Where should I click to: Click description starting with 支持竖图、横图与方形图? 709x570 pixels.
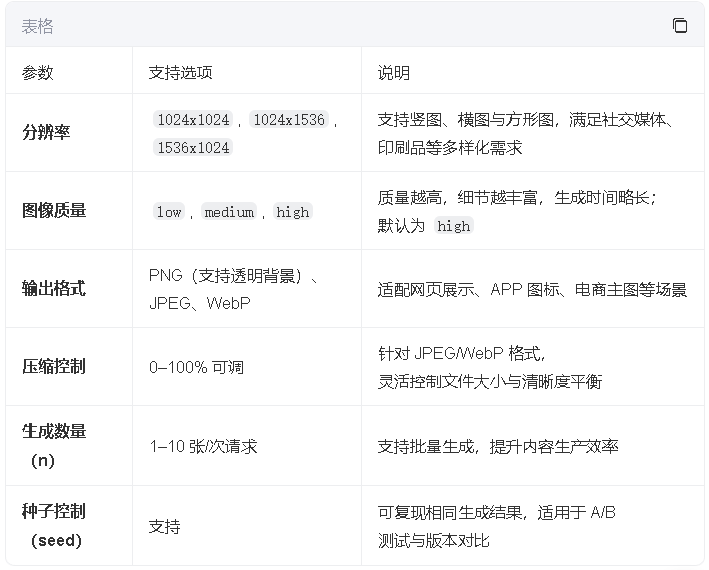click(x=525, y=133)
